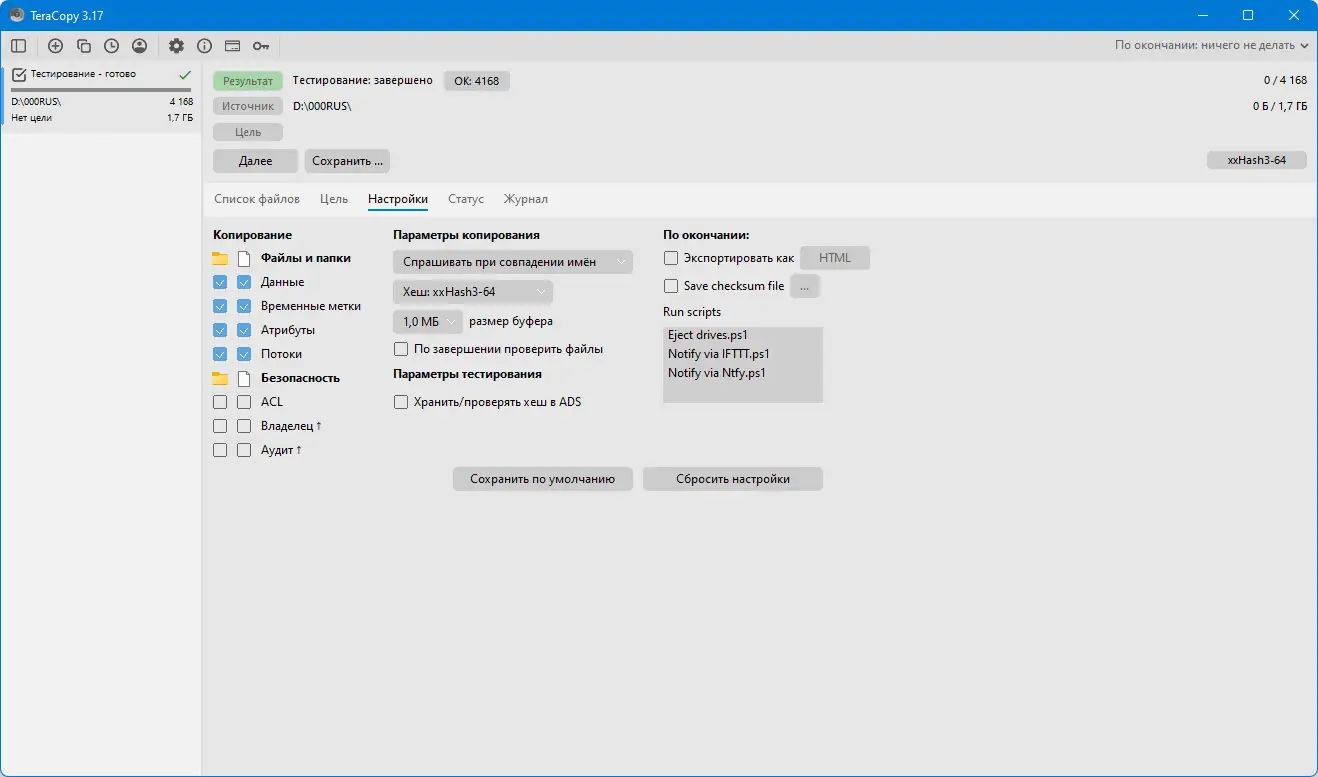Click the 'Источник' button
This screenshot has width=1318, height=777.
coord(248,106)
